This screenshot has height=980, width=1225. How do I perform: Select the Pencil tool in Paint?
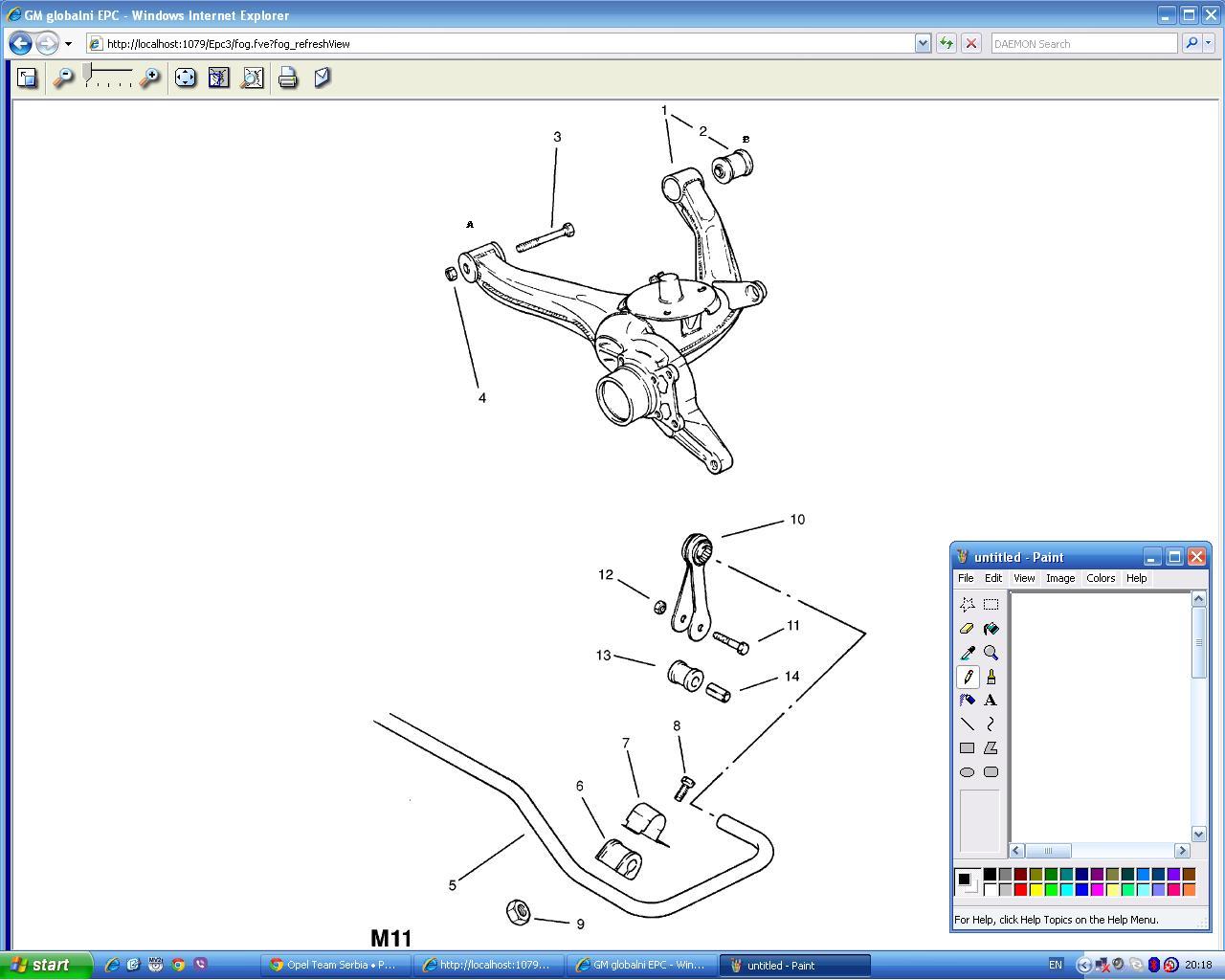pyautogui.click(x=968, y=677)
